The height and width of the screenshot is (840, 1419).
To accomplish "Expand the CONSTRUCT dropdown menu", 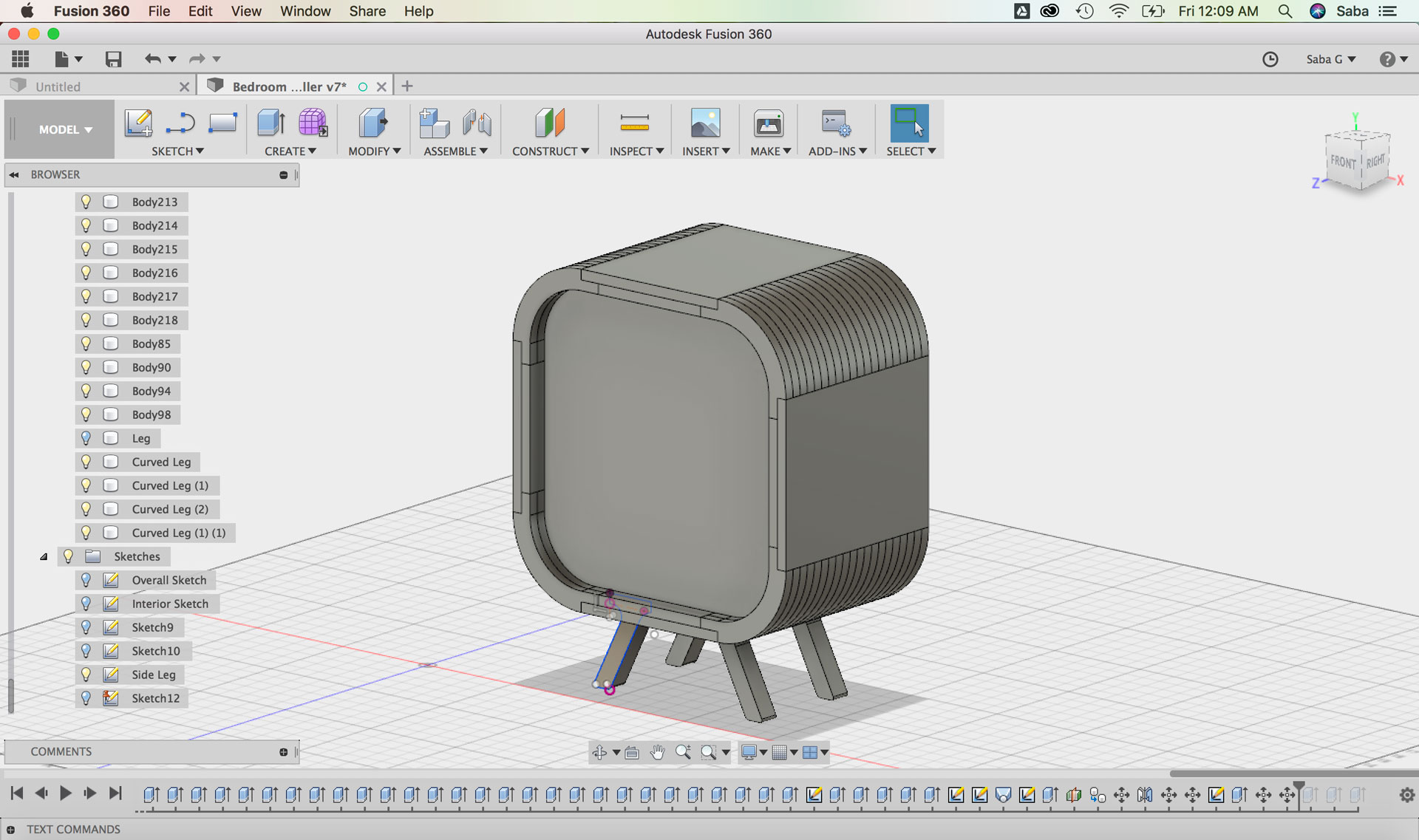I will [x=550, y=151].
